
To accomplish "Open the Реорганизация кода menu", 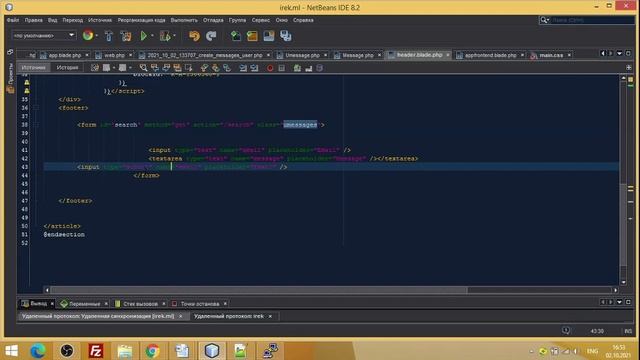I will (x=142, y=20).
